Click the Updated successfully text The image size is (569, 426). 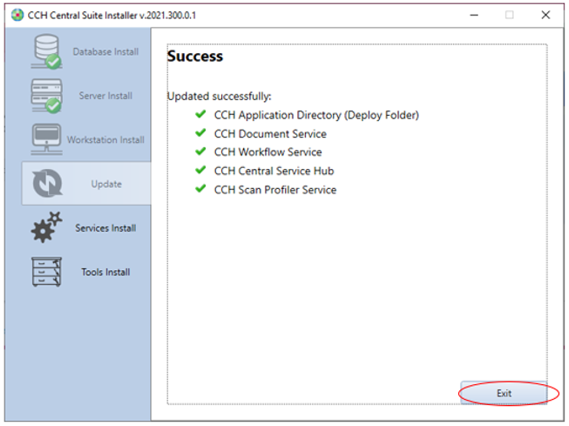point(219,96)
